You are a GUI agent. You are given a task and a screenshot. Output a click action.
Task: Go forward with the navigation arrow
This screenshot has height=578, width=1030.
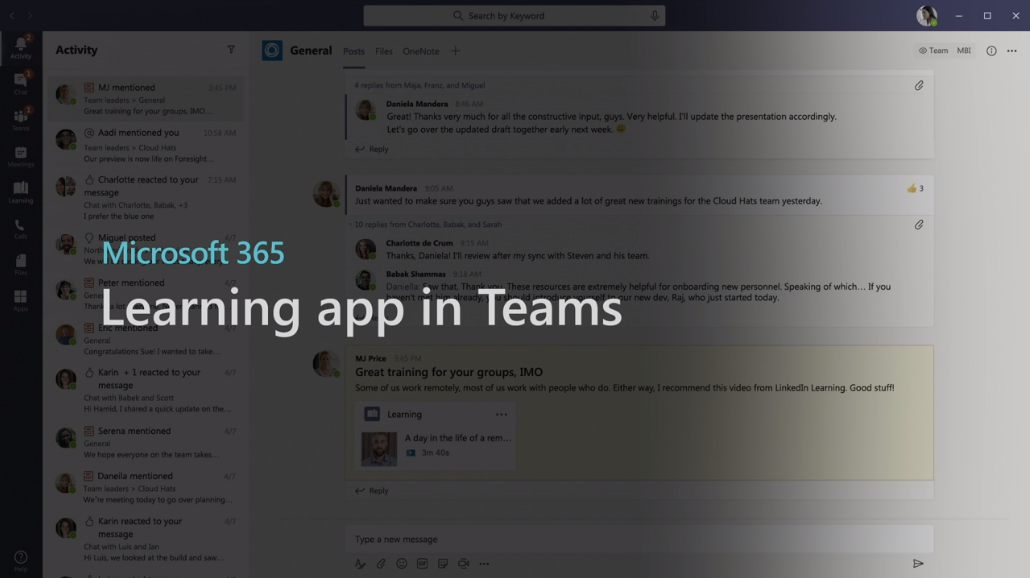[30, 15]
